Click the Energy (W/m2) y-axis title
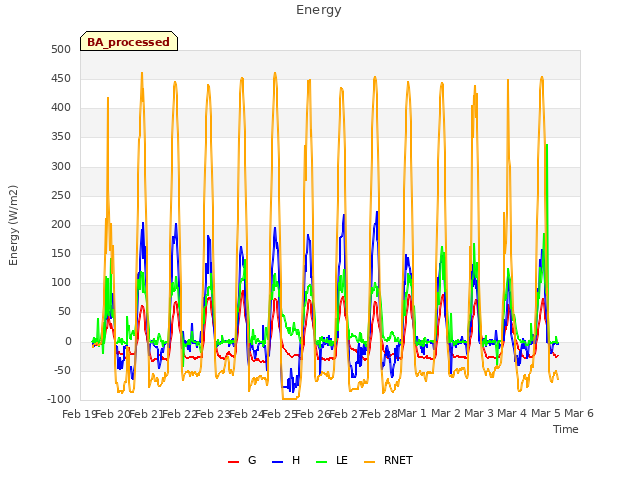 tap(13, 225)
